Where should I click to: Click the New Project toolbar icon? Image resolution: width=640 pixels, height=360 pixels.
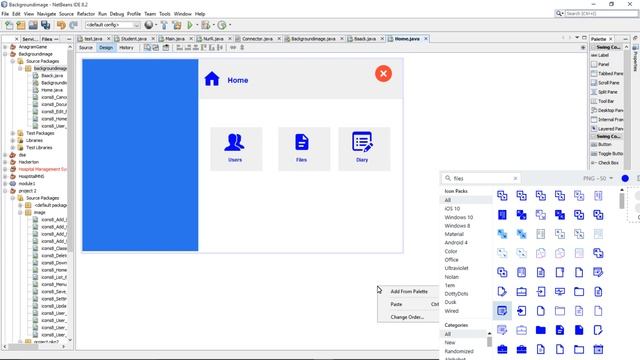pyautogui.click(x=21, y=25)
